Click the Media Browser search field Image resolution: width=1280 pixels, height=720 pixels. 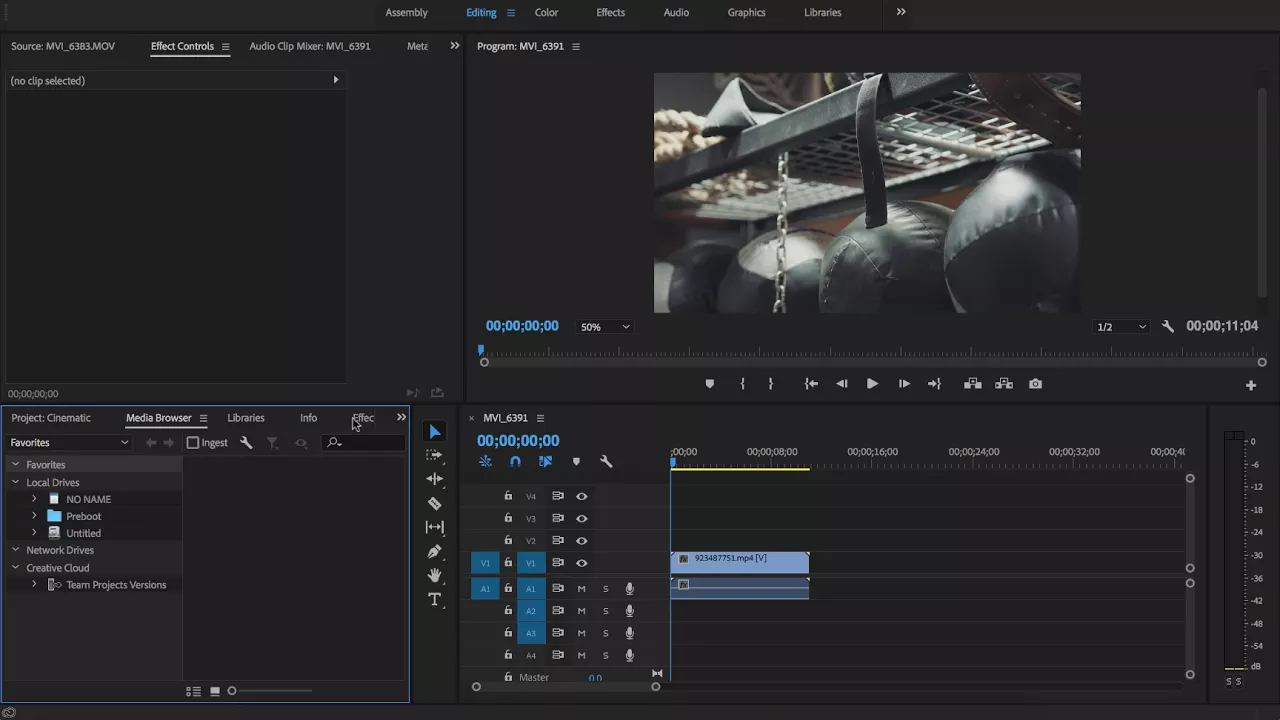click(x=365, y=443)
